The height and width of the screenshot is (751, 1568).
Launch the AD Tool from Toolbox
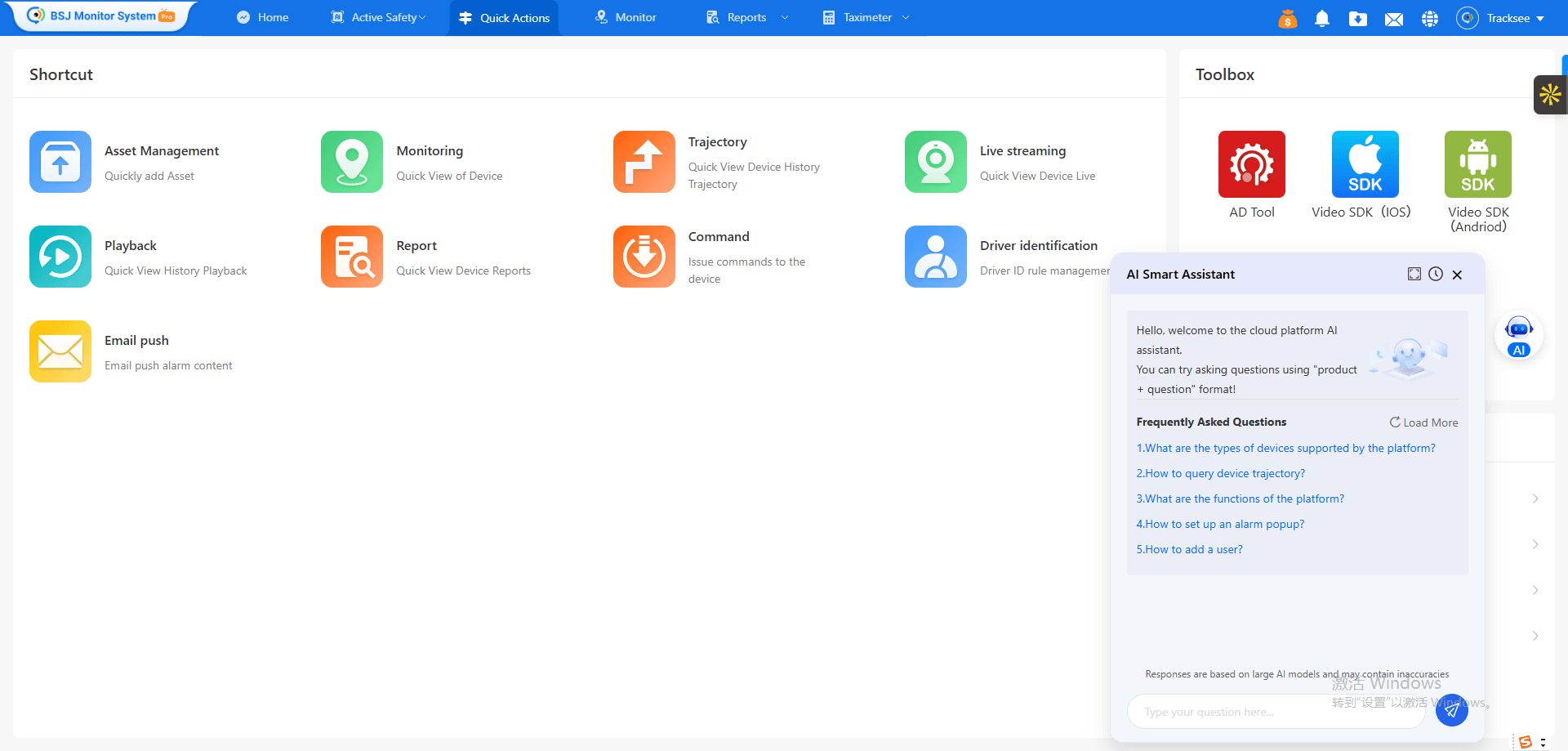click(x=1251, y=164)
